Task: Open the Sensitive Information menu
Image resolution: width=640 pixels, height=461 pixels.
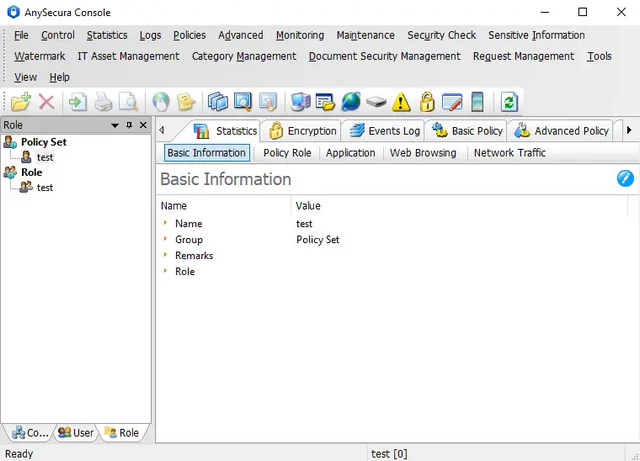Action: tap(536, 36)
